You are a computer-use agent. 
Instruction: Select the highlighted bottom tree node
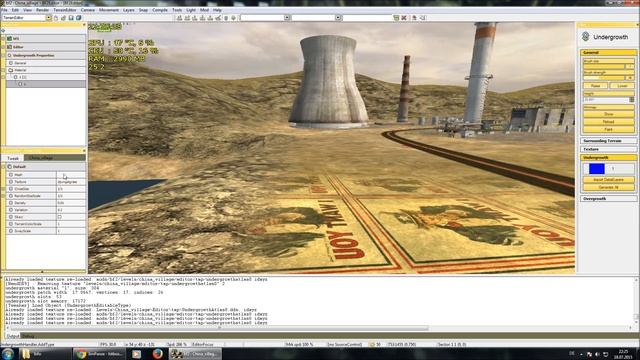46,84
